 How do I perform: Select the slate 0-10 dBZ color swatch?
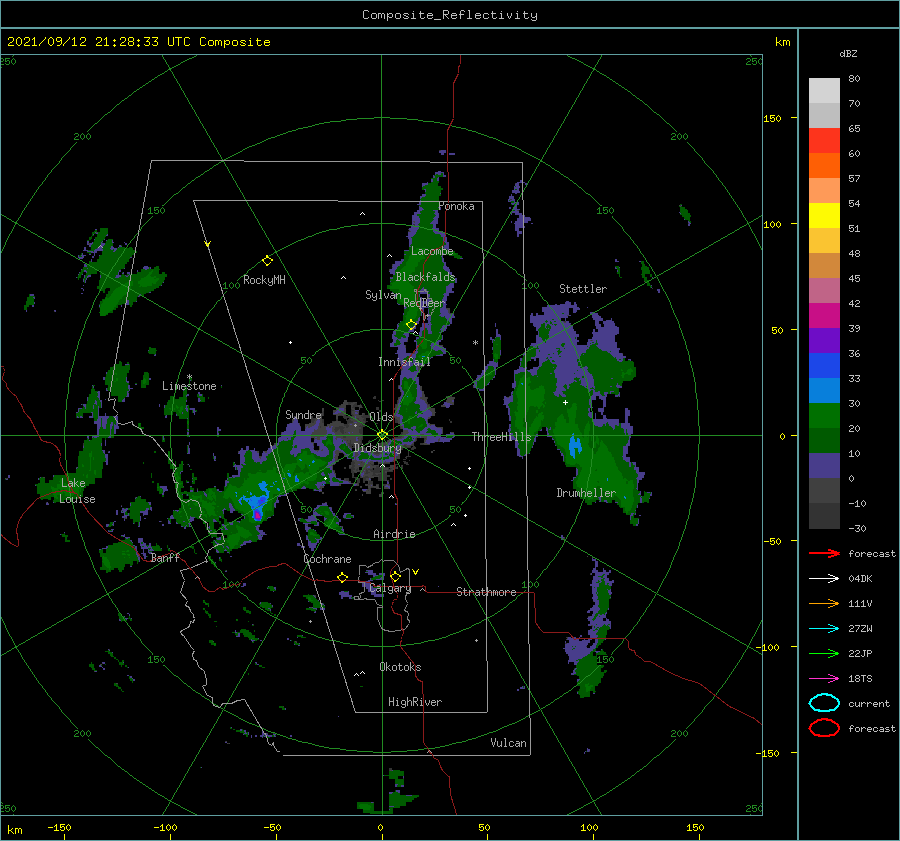point(824,466)
